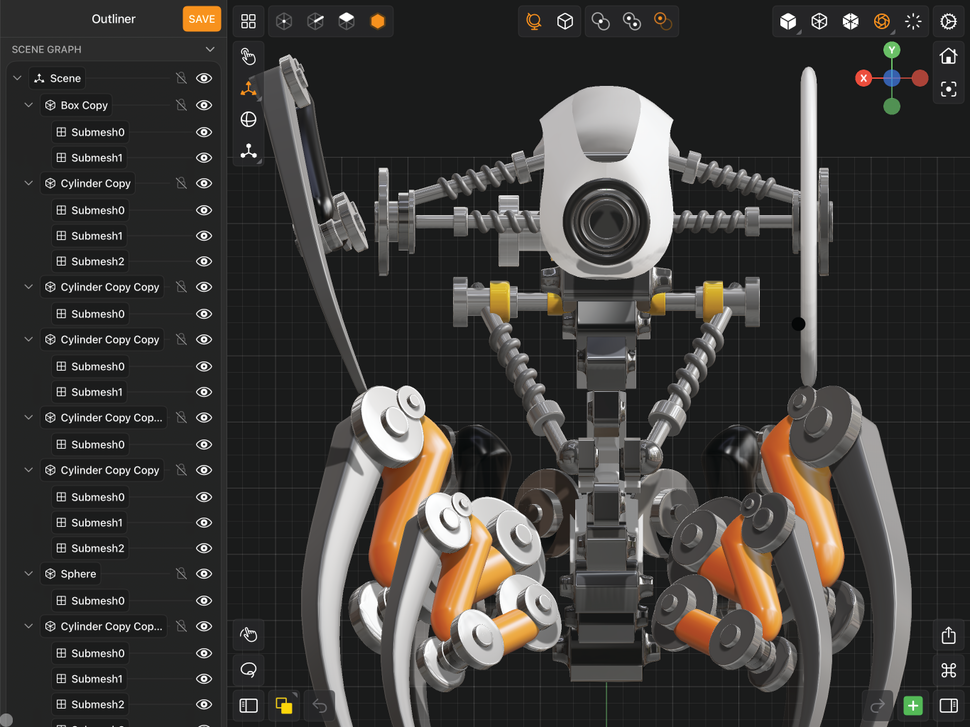
Task: Activate the touch gesture tool above the translate tool
Action: click(x=248, y=57)
